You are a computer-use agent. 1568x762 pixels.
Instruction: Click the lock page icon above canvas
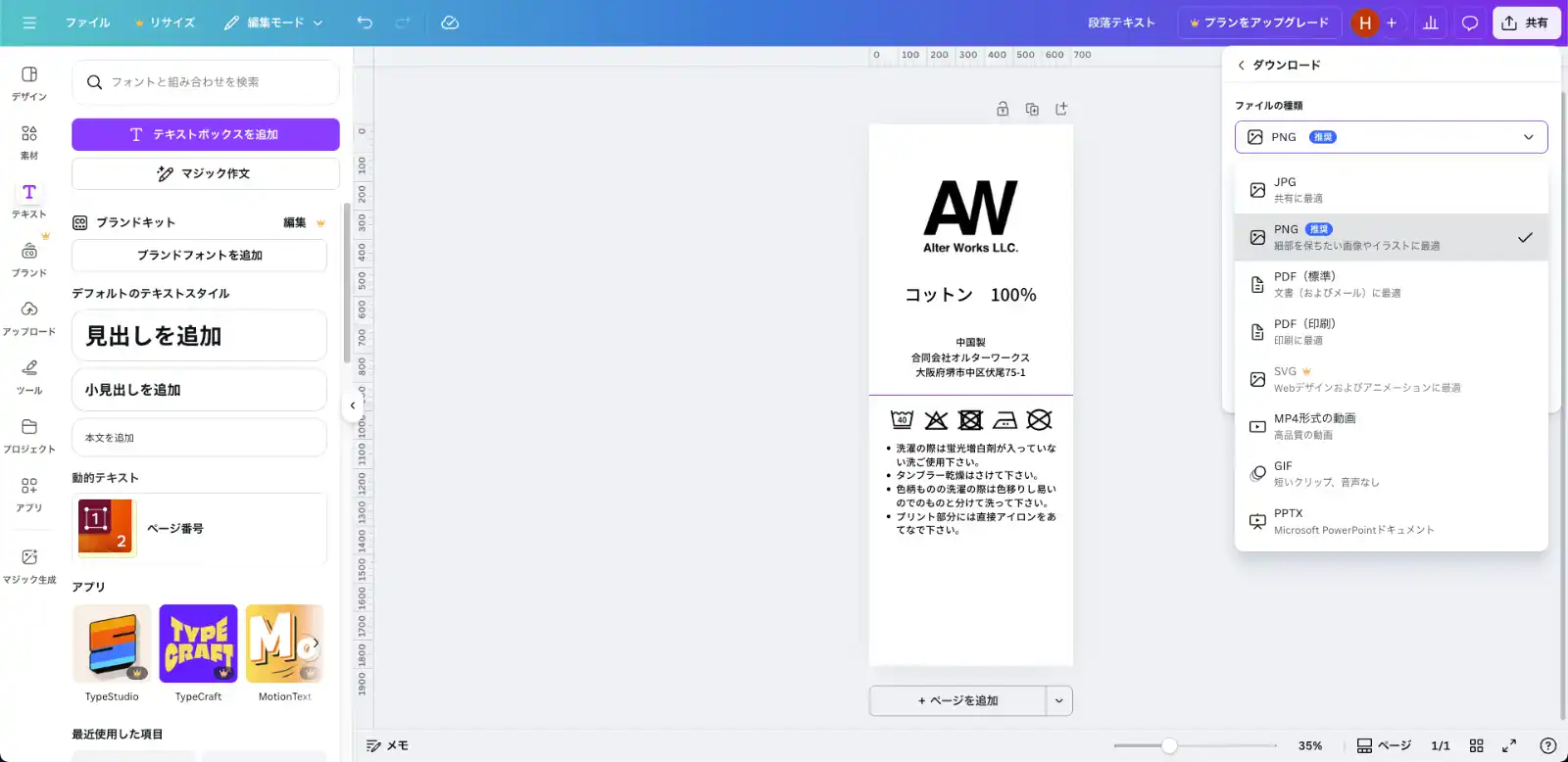1003,109
